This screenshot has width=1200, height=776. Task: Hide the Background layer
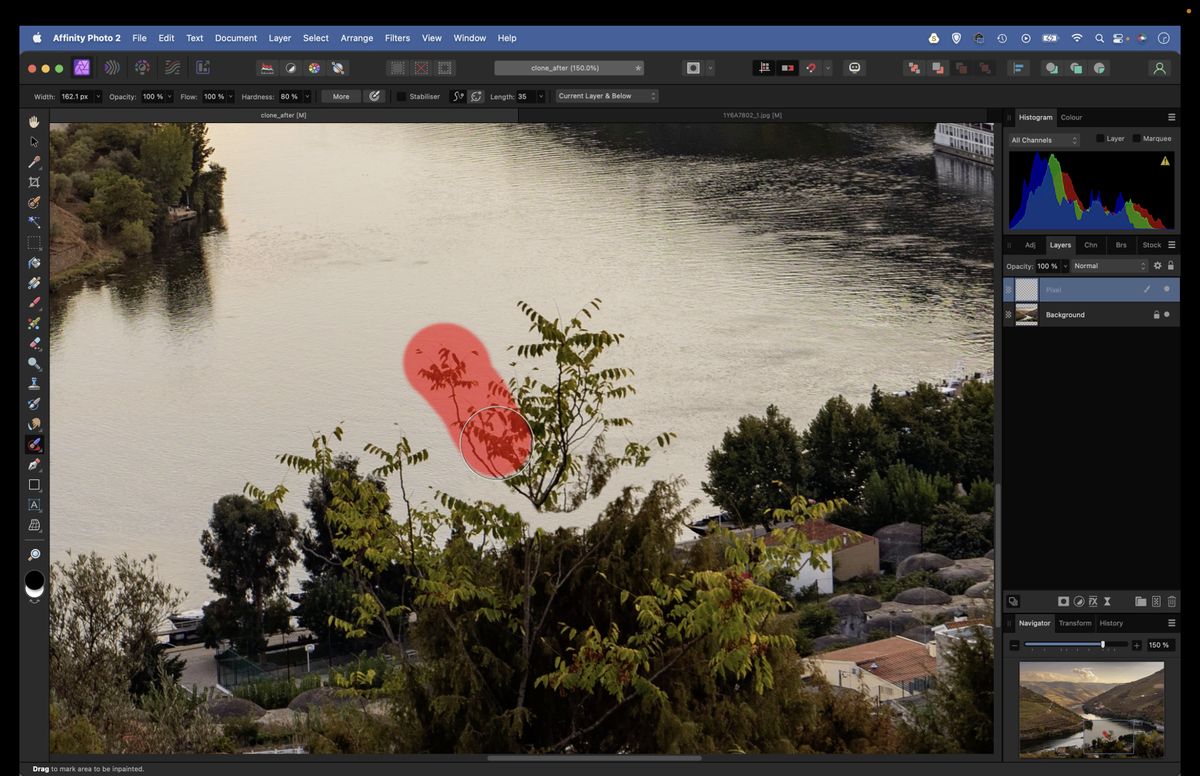1165,315
